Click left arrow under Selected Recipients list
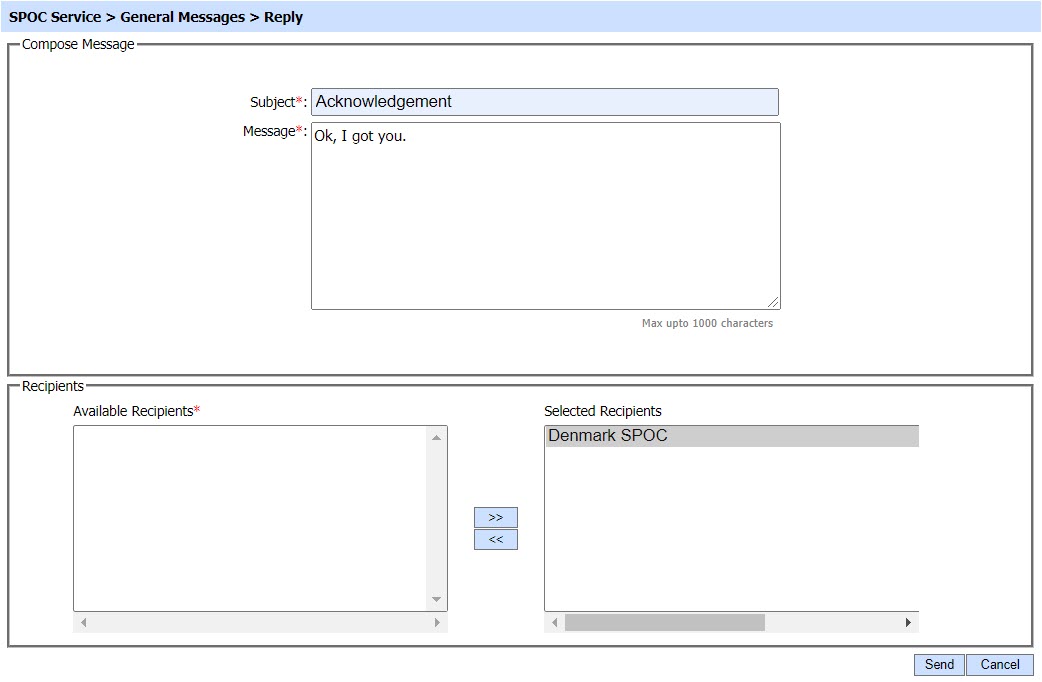1042x682 pixels. (555, 623)
